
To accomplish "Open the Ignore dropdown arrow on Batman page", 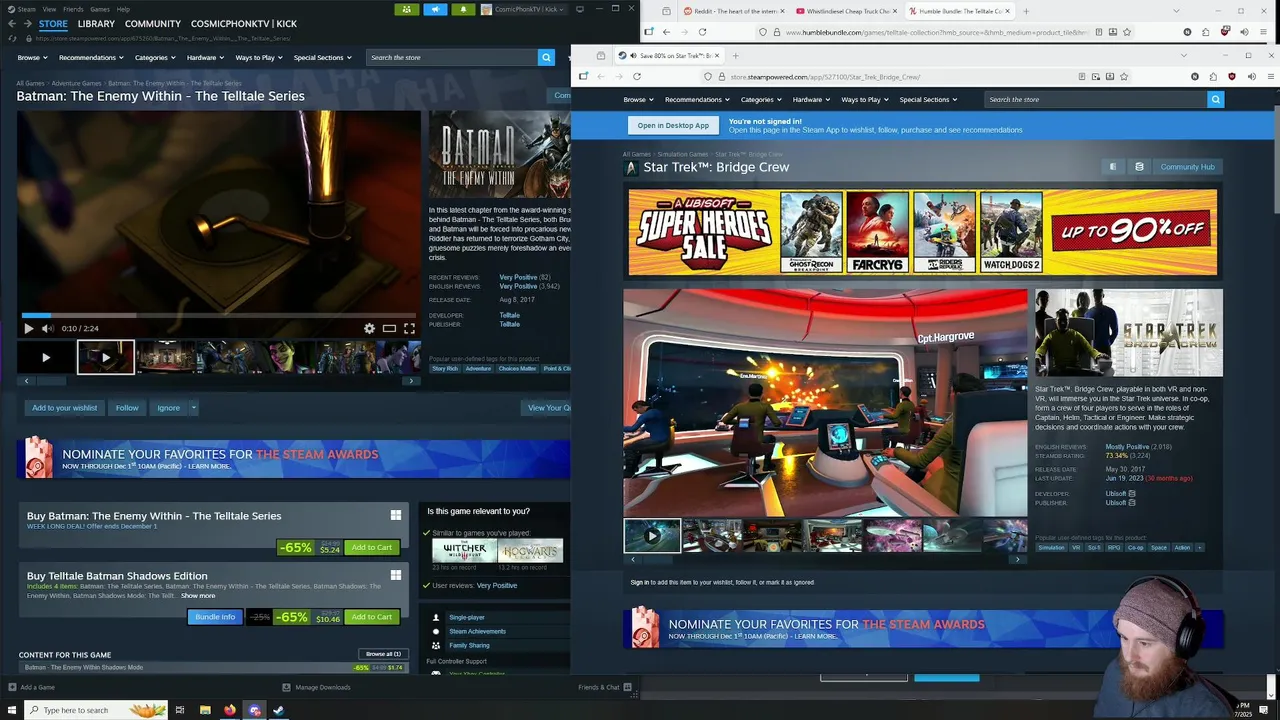I will pyautogui.click(x=193, y=407).
